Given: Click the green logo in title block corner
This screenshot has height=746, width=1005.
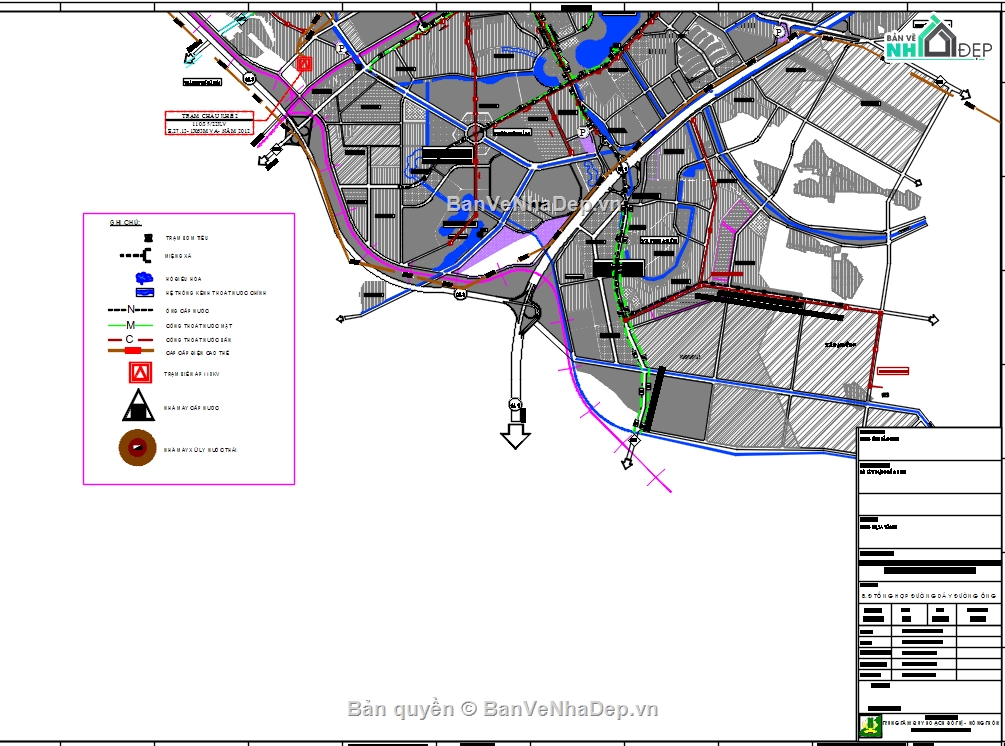Looking at the screenshot, I should click(871, 723).
